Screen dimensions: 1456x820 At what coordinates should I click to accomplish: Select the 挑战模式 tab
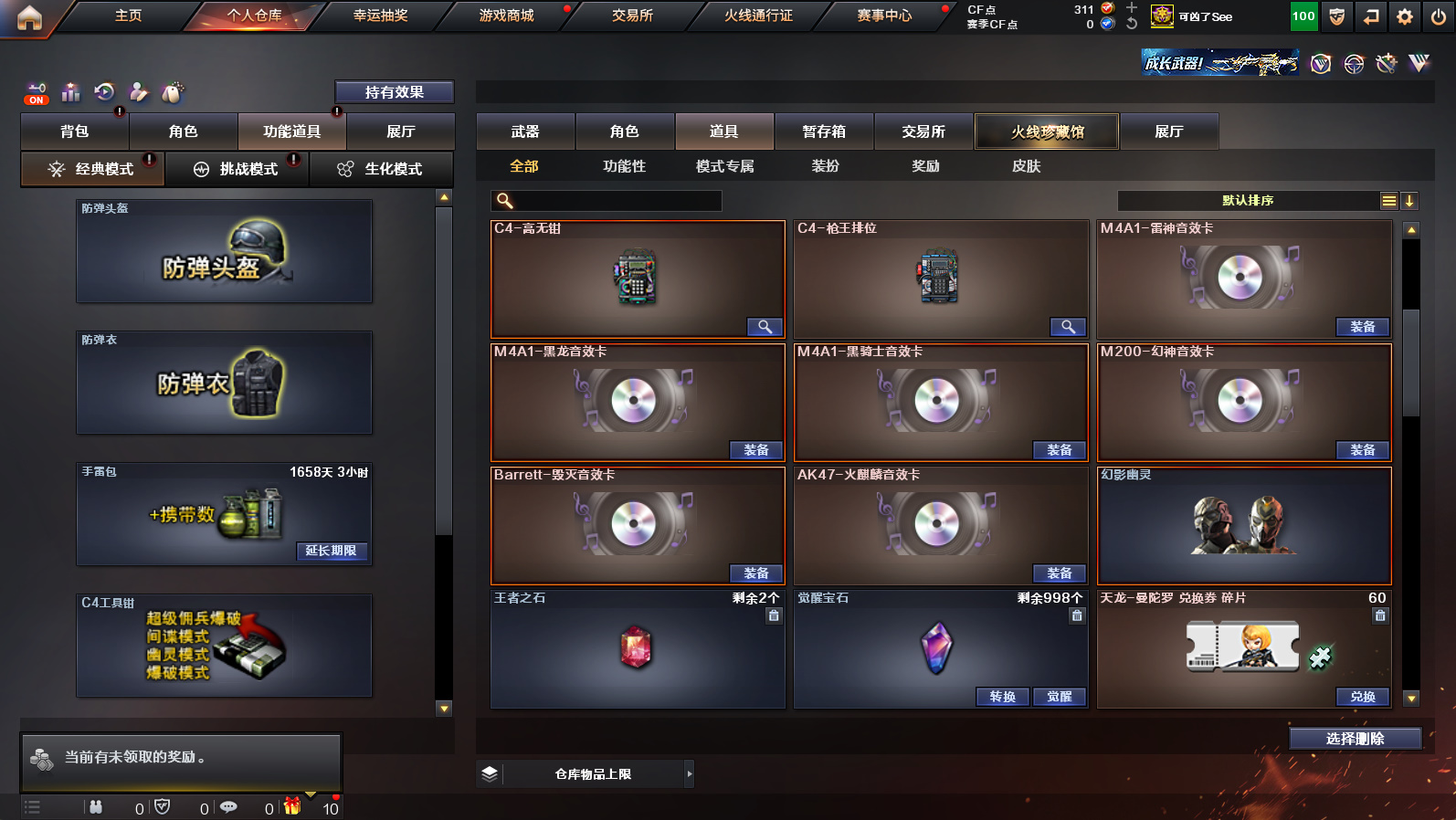pos(237,169)
